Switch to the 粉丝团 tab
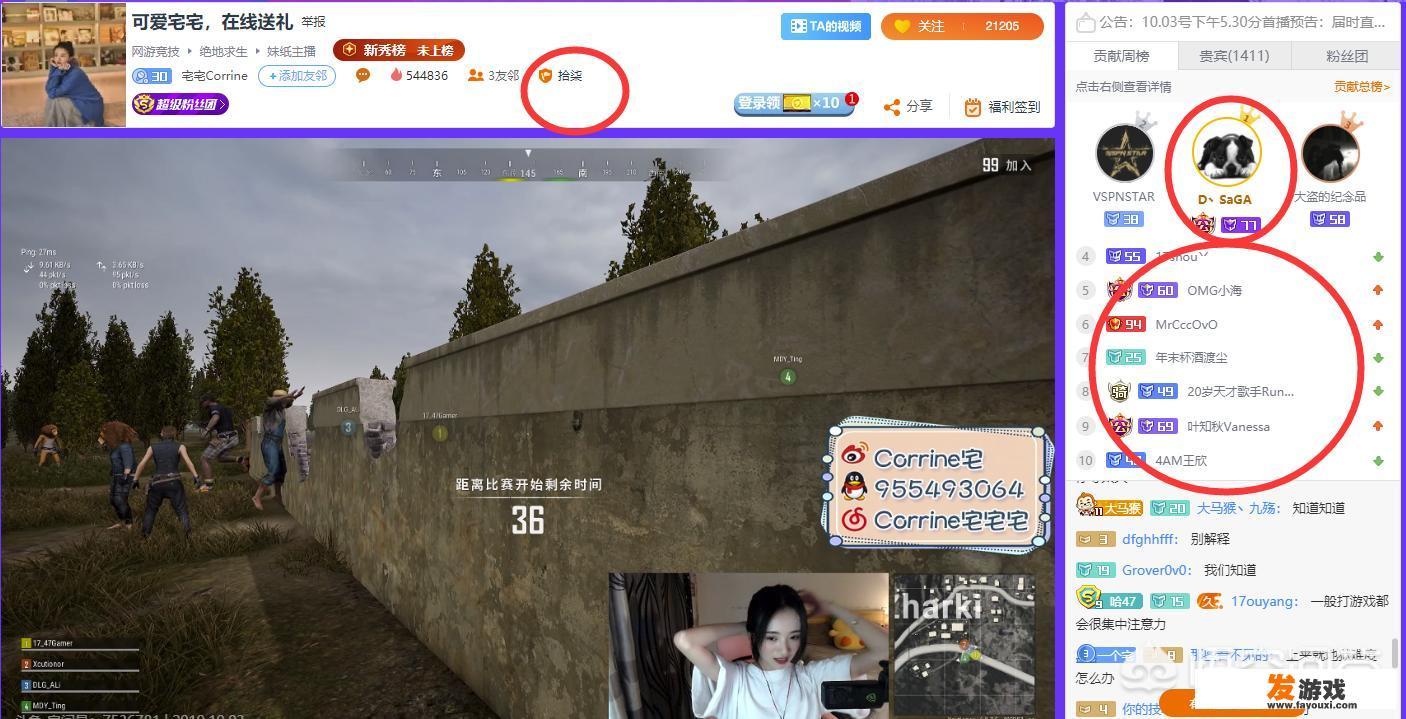This screenshot has height=719, width=1406. [1347, 56]
